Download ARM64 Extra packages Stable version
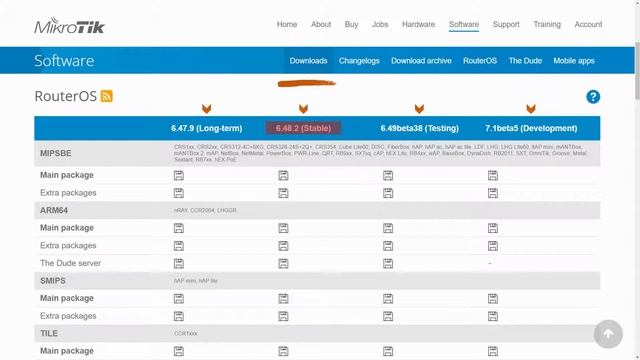Screen dimensions: 640x360 pyautogui.click(x=283, y=246)
